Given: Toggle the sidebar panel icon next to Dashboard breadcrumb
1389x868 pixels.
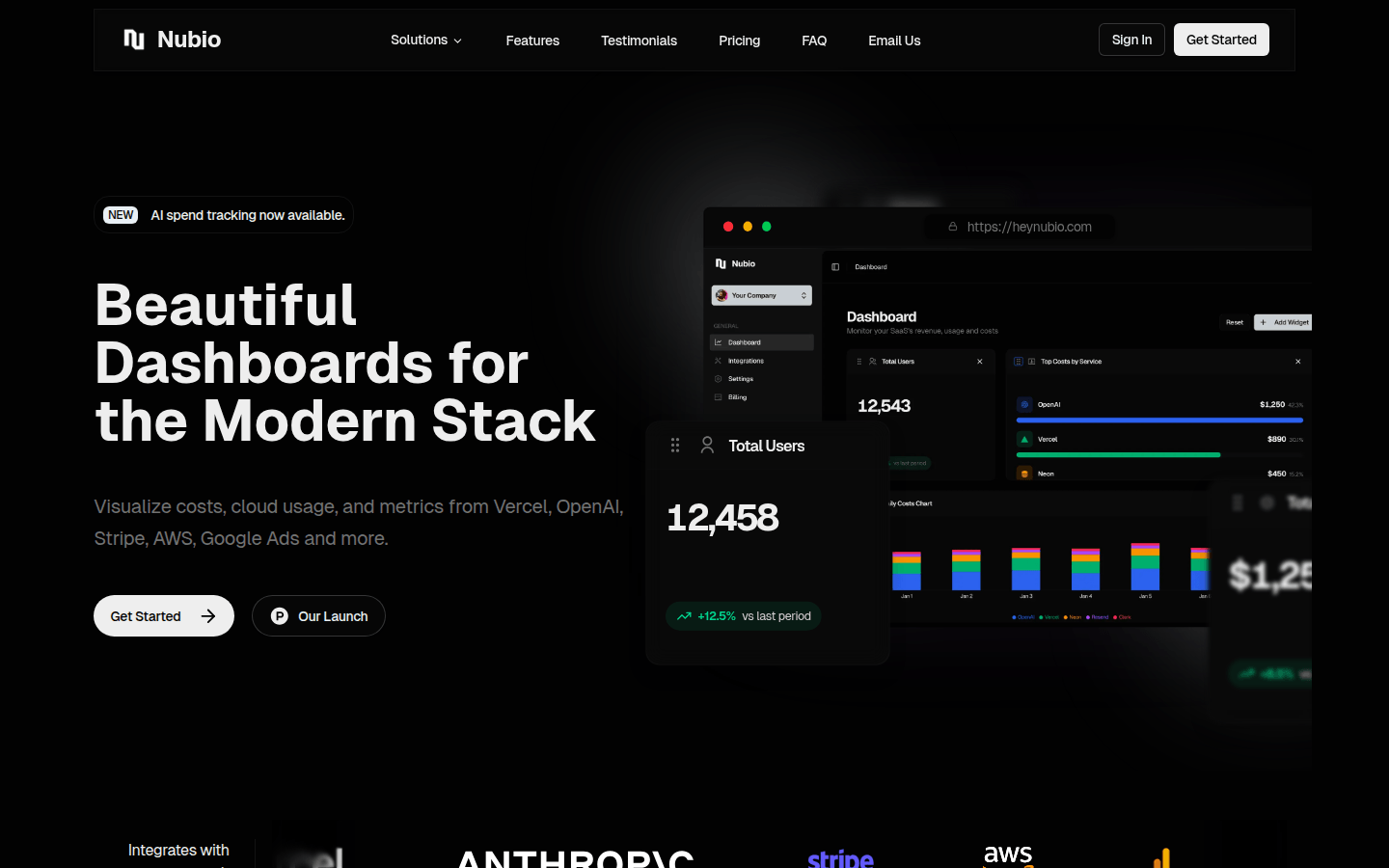Looking at the screenshot, I should pos(835,266).
